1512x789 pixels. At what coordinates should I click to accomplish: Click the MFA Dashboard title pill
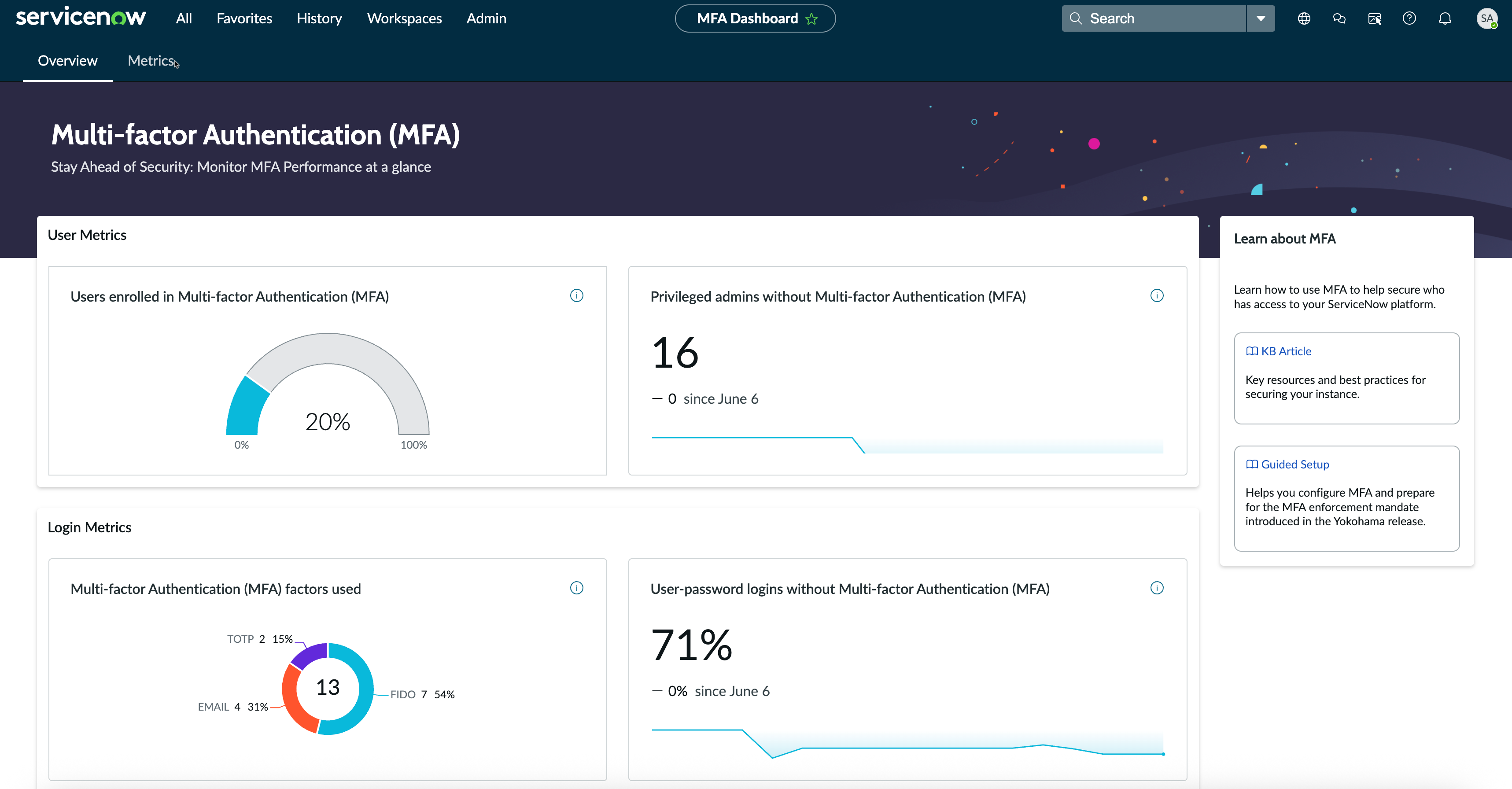click(x=755, y=18)
